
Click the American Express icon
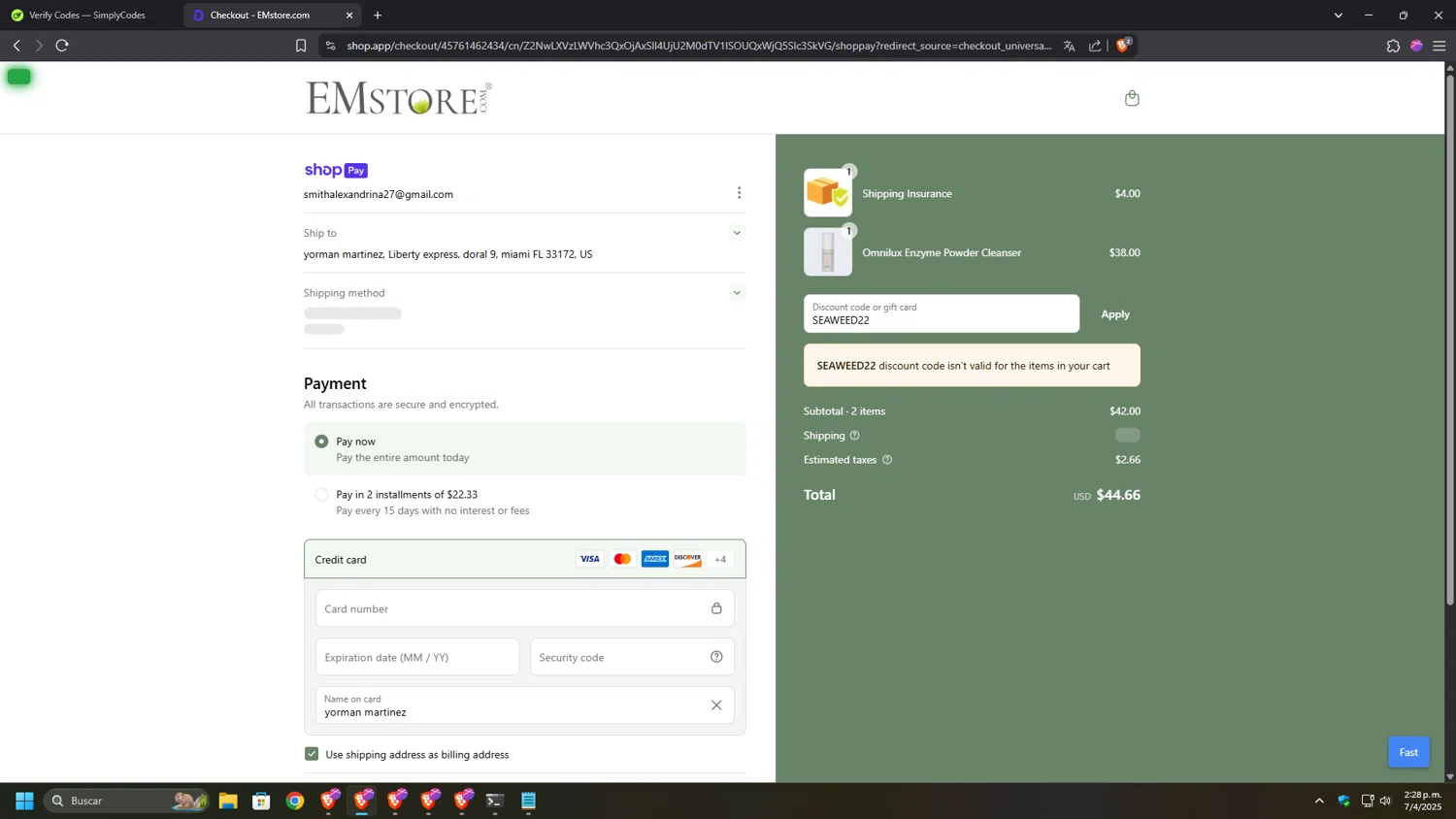pyautogui.click(x=655, y=559)
